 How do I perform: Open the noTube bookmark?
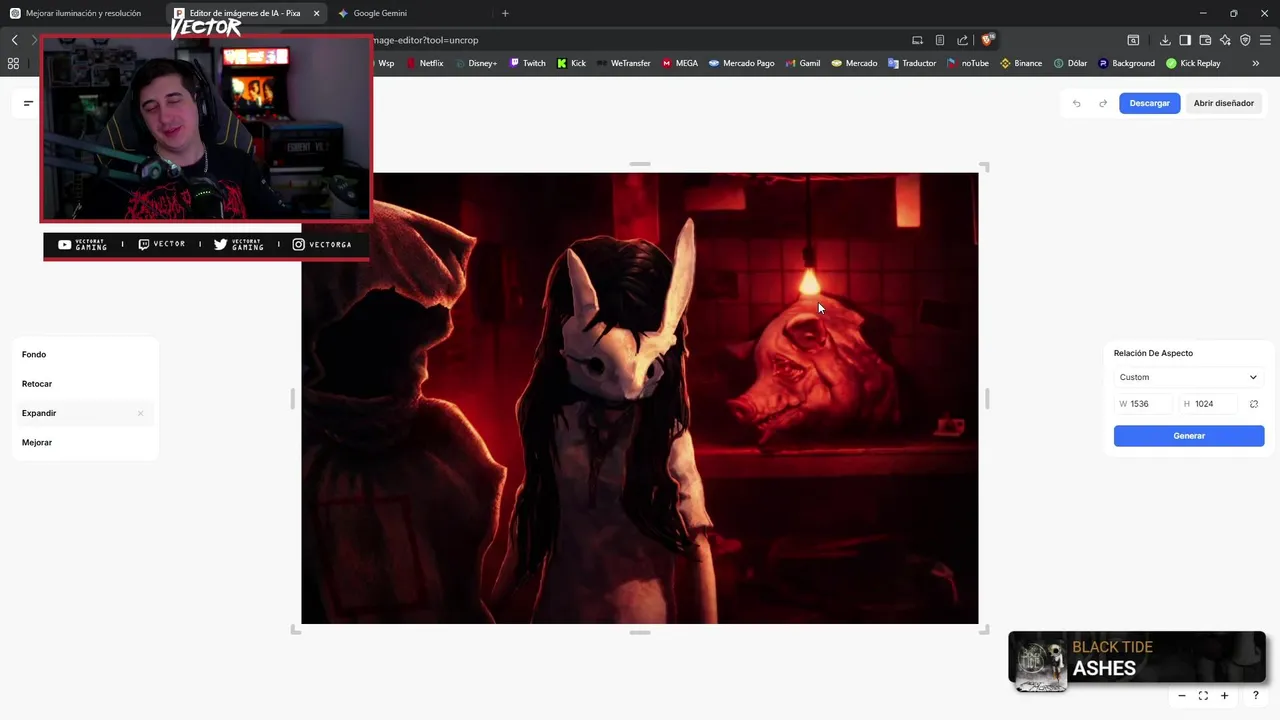[967, 63]
